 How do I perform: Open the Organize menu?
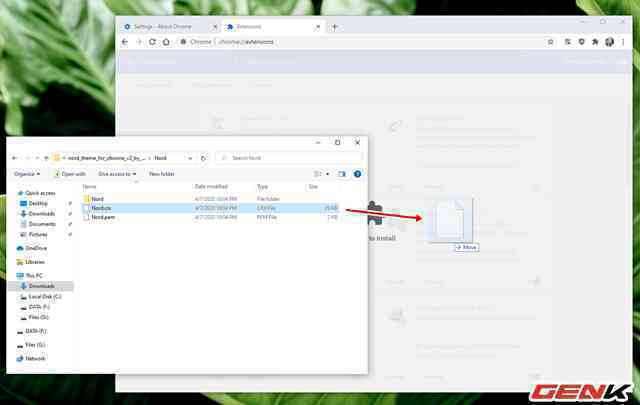(27, 174)
